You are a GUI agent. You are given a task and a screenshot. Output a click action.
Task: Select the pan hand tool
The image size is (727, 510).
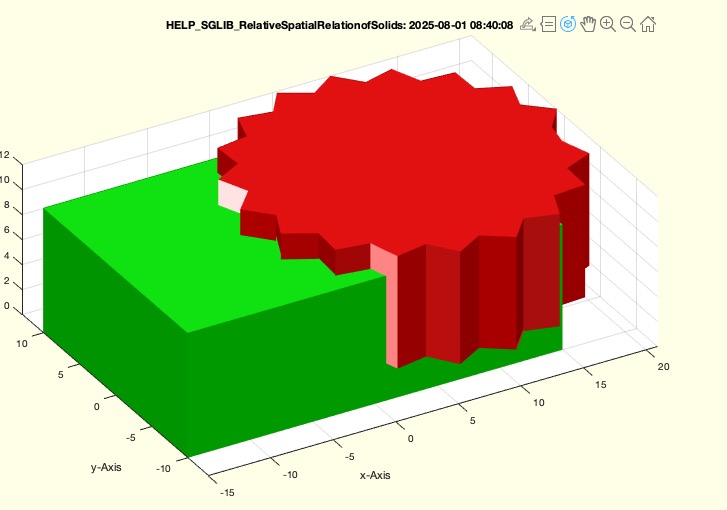click(588, 25)
